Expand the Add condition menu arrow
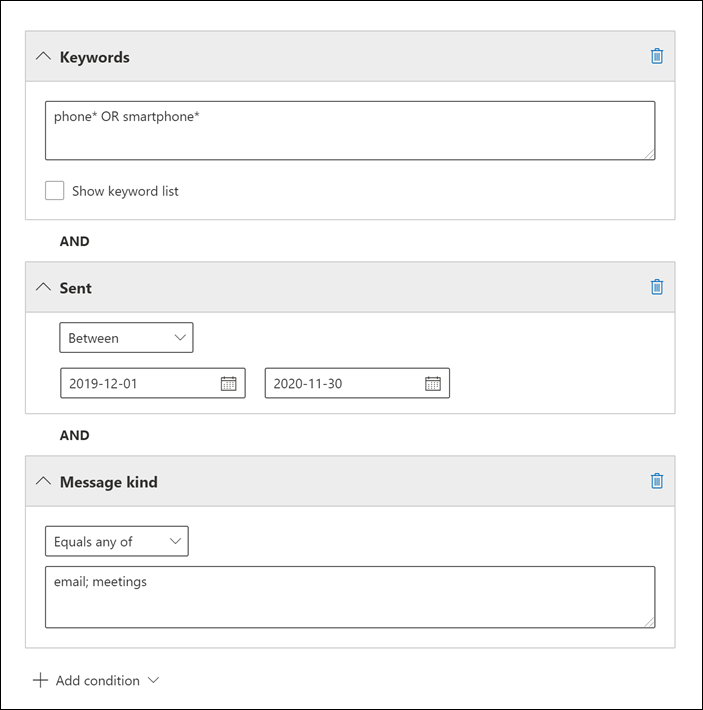 click(x=153, y=680)
